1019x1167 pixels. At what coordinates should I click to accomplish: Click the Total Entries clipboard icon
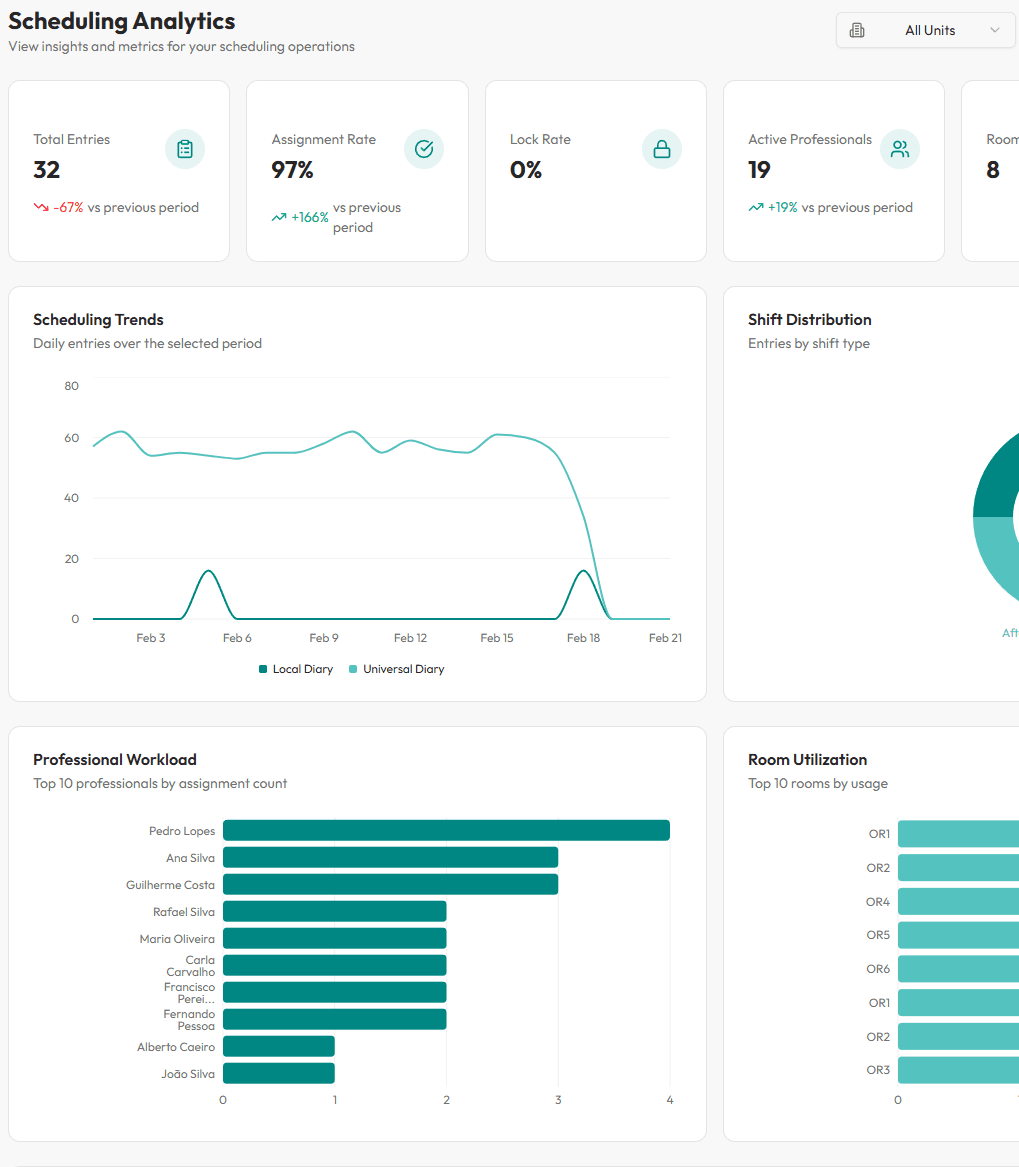(185, 148)
